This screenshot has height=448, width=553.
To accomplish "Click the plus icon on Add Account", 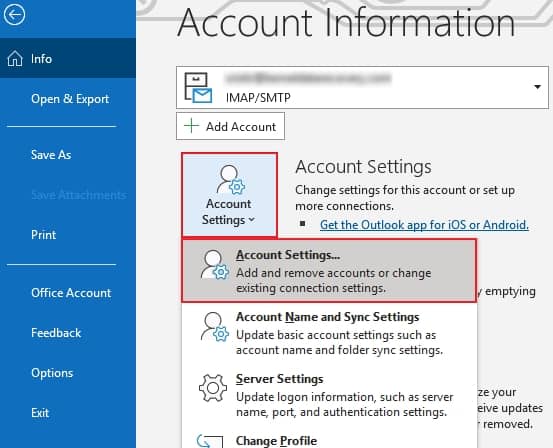I will [x=192, y=126].
